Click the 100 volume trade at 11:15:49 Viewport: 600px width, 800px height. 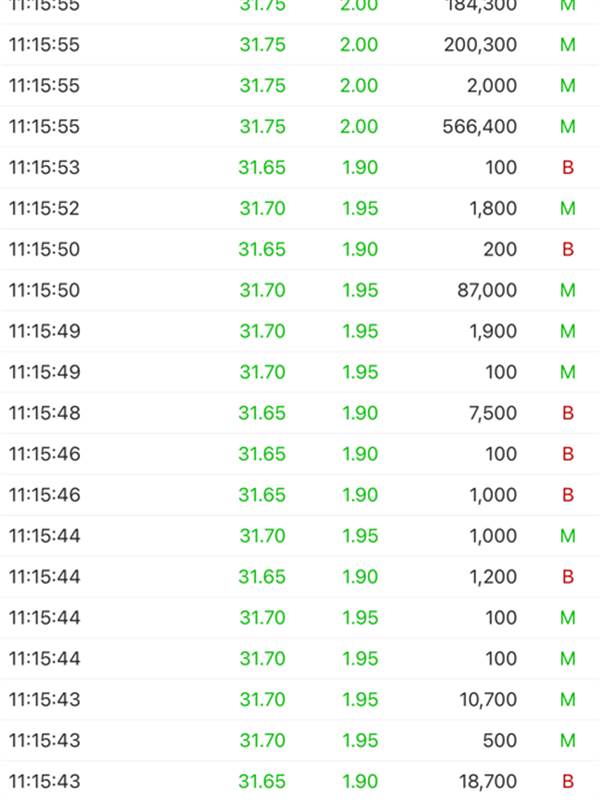coord(300,372)
